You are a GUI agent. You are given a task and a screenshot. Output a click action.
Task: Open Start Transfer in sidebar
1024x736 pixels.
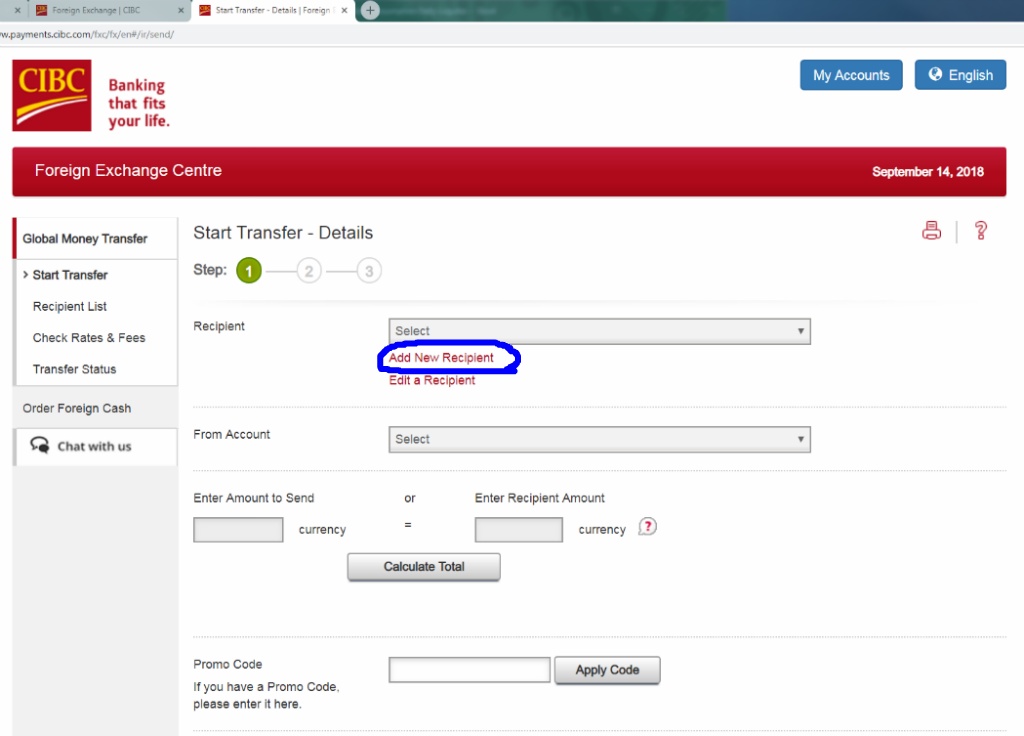[x=70, y=275]
